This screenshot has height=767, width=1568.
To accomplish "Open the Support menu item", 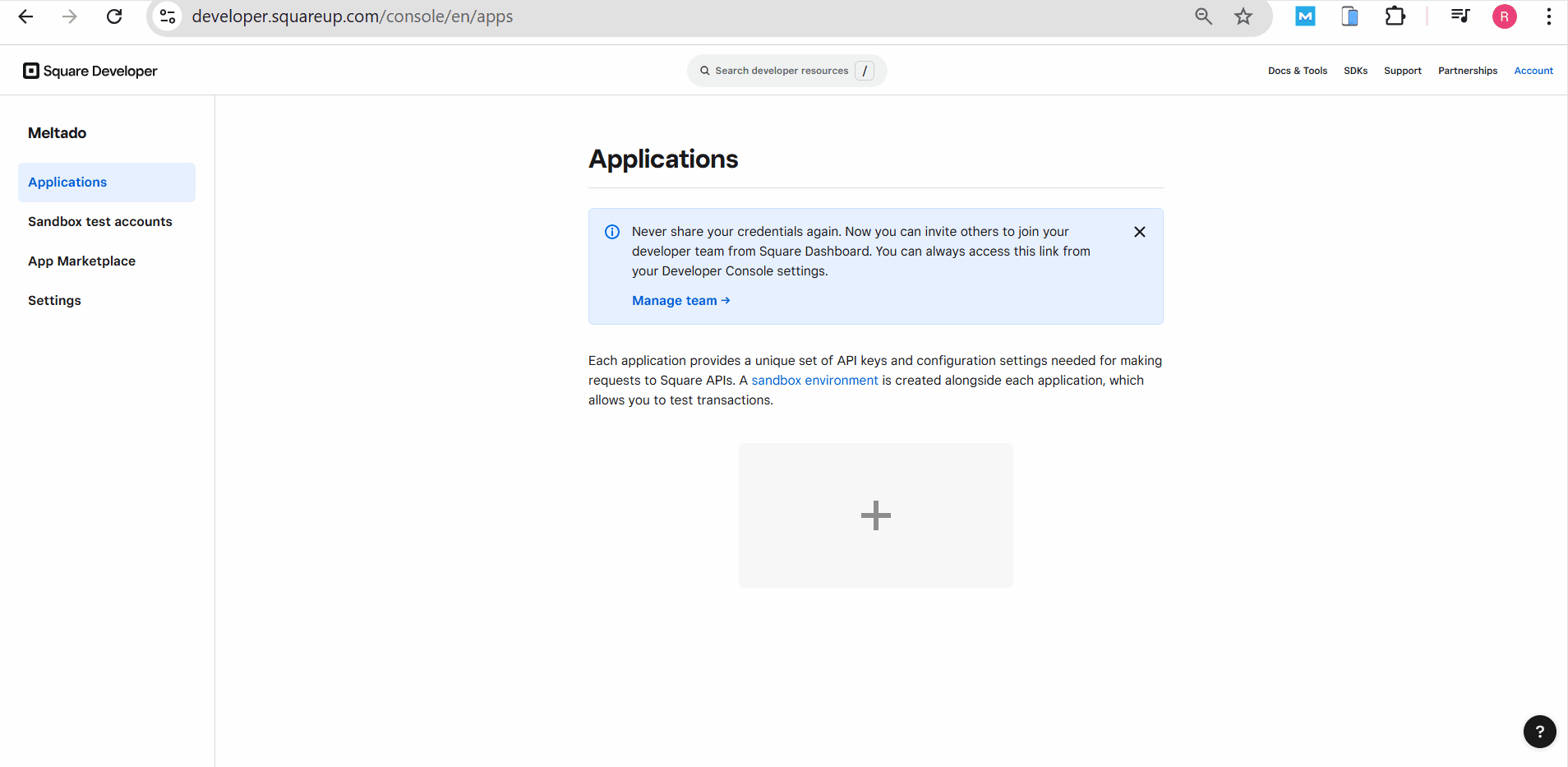I will tap(1403, 71).
